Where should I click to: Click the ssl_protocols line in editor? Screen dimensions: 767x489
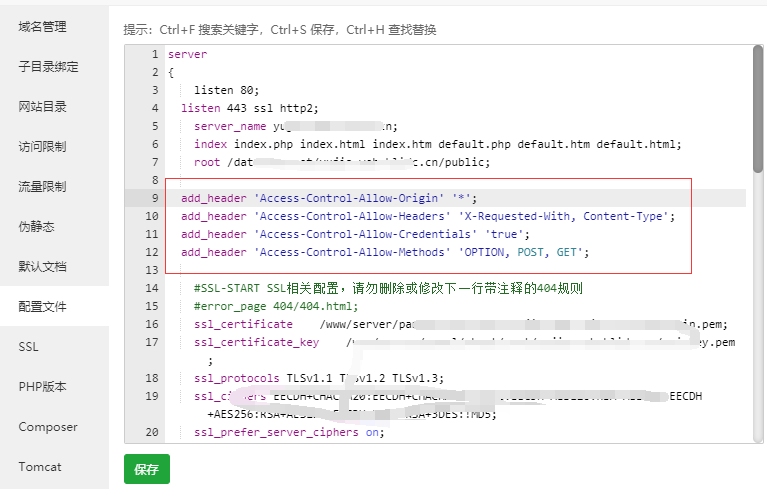pyautogui.click(x=318, y=378)
